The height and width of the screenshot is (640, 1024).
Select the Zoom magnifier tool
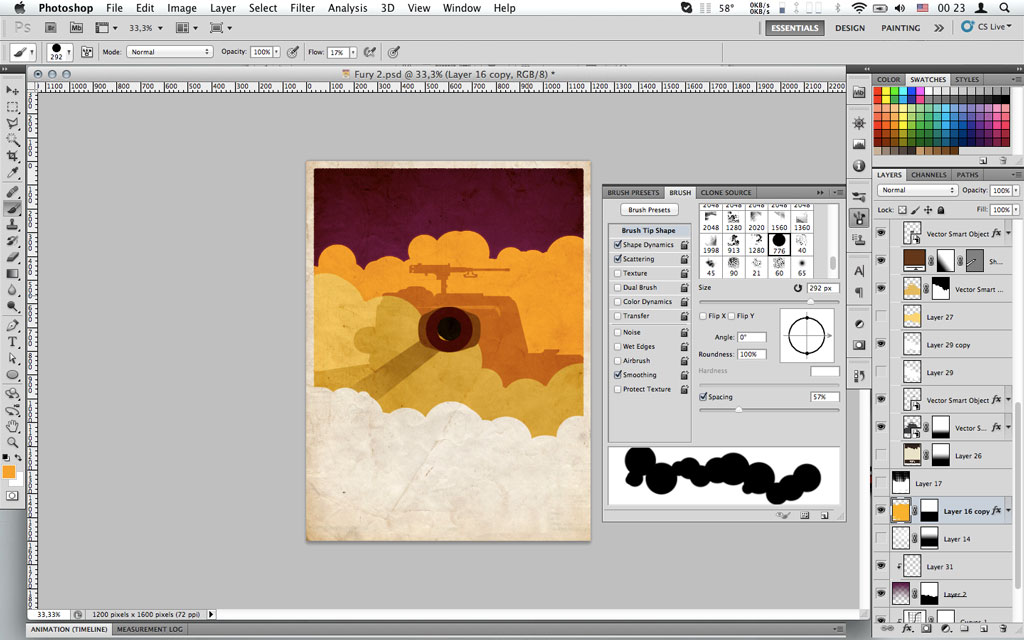click(x=13, y=442)
